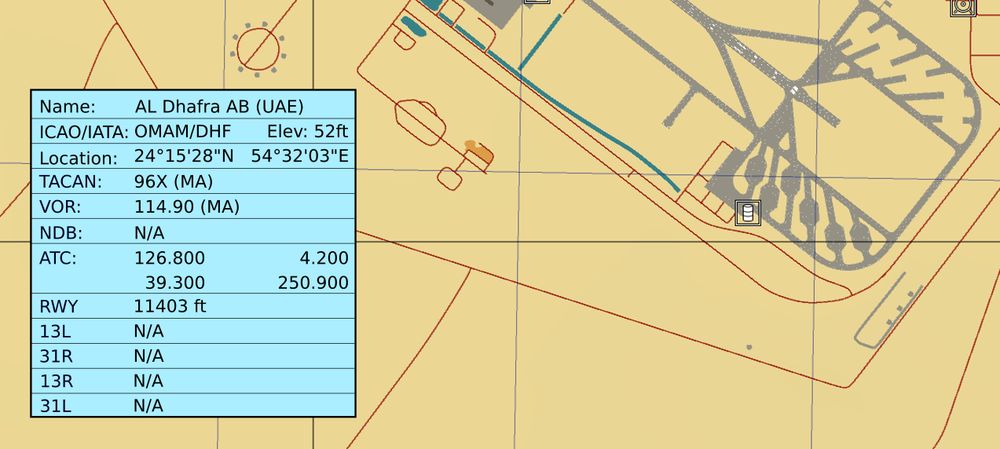Click the VOR frequency 114.90 (MA)
This screenshot has height=449, width=1000.
(x=187, y=207)
